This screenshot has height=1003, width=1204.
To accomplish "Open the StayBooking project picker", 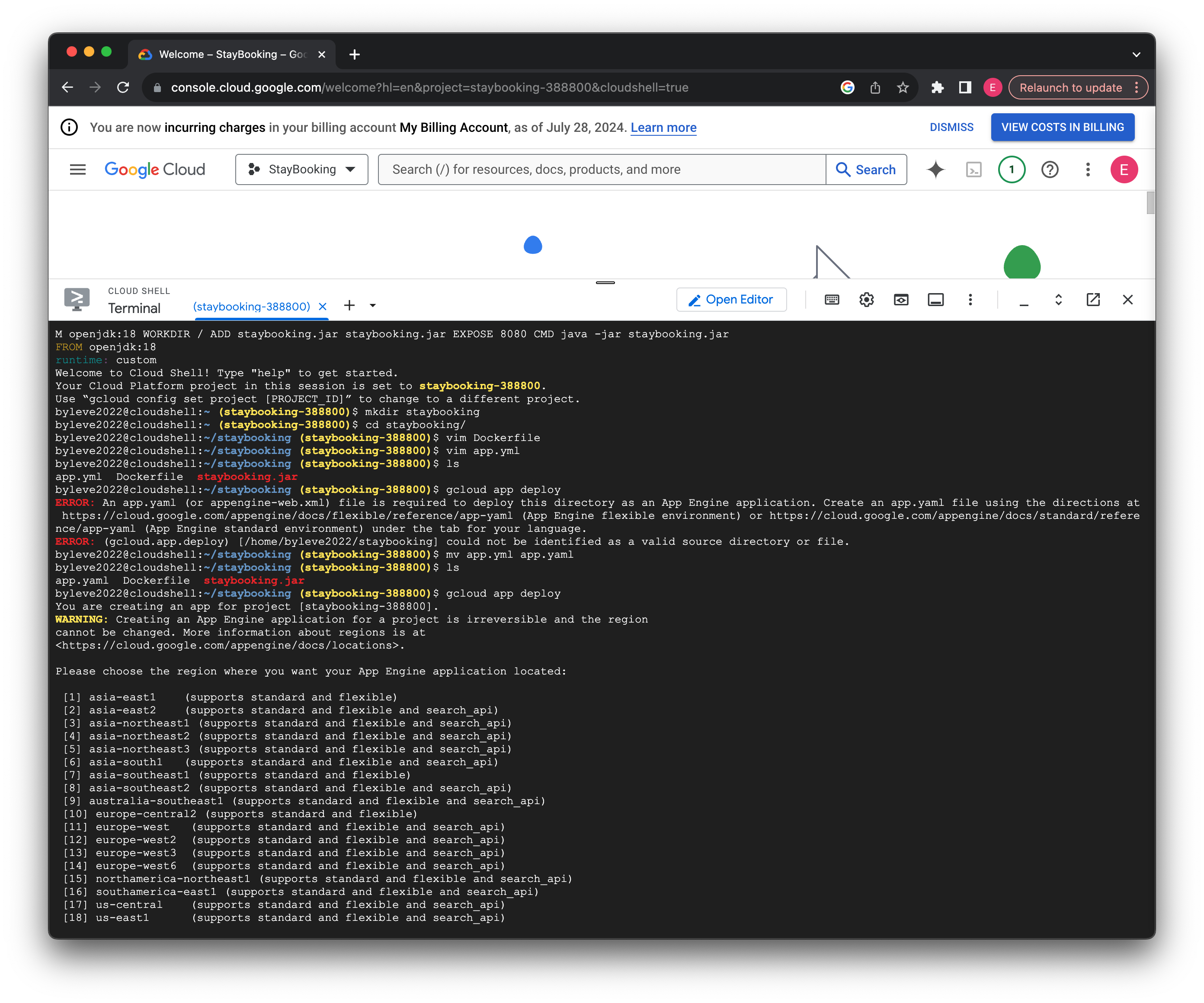I will click(x=301, y=169).
